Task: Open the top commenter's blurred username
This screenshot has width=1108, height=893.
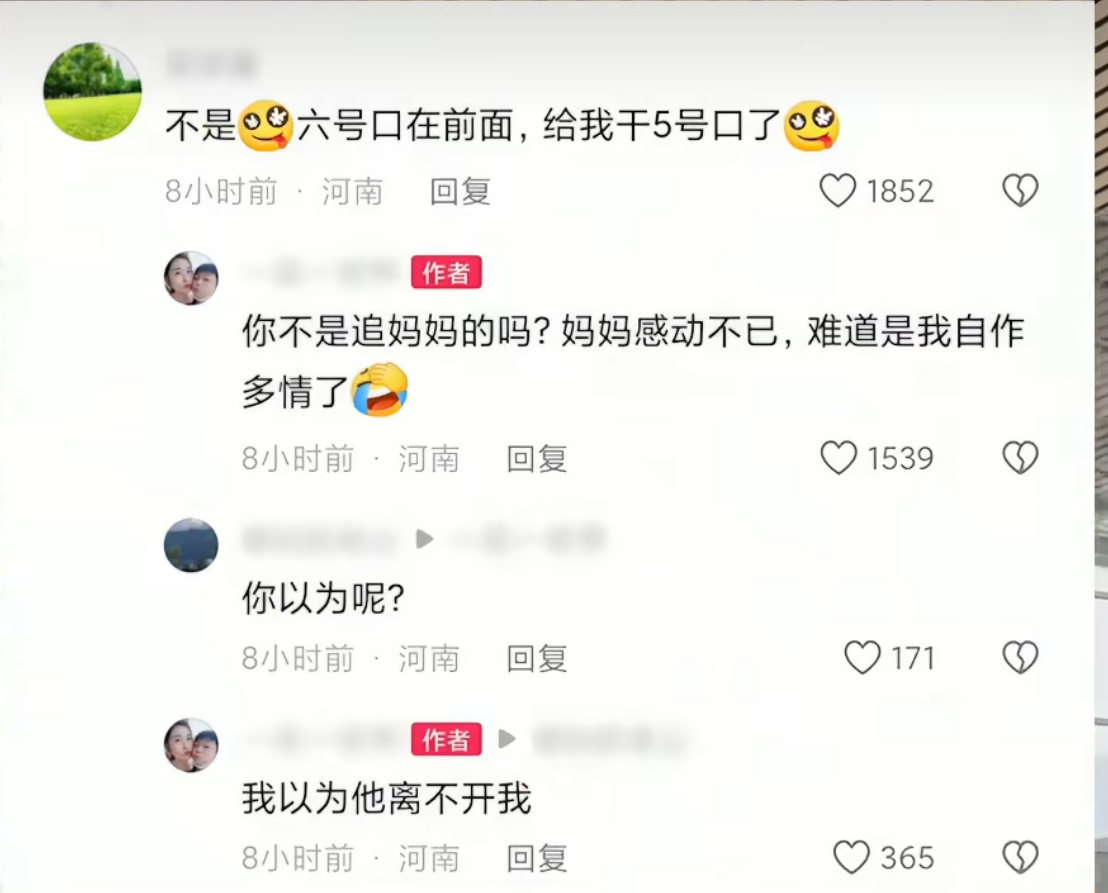Action: [x=211, y=65]
